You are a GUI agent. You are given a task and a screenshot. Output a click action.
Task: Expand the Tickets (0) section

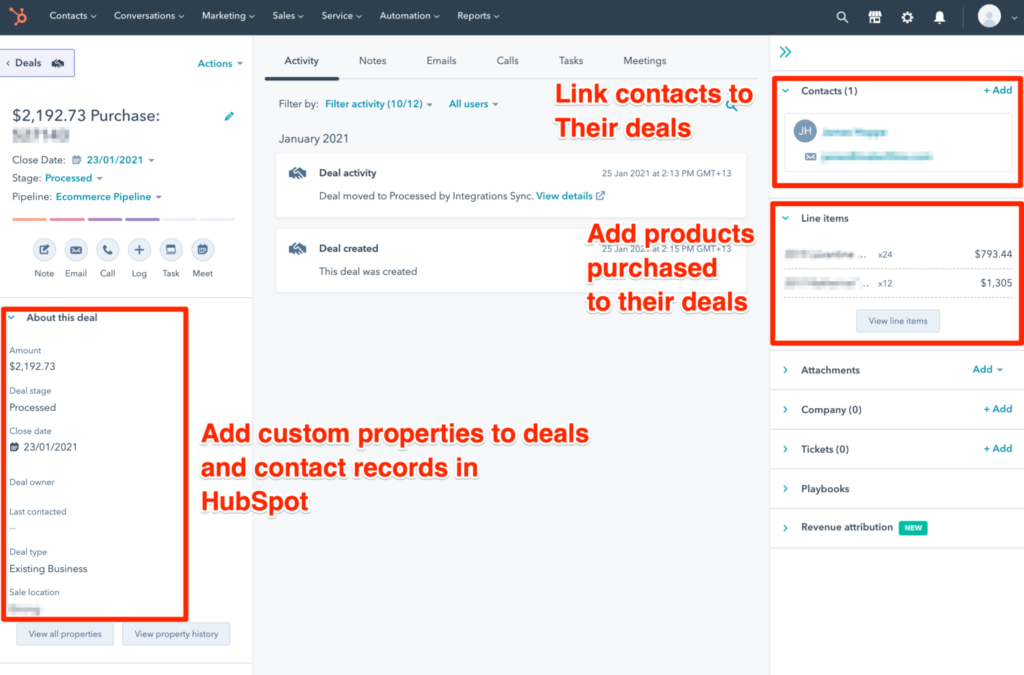[786, 449]
